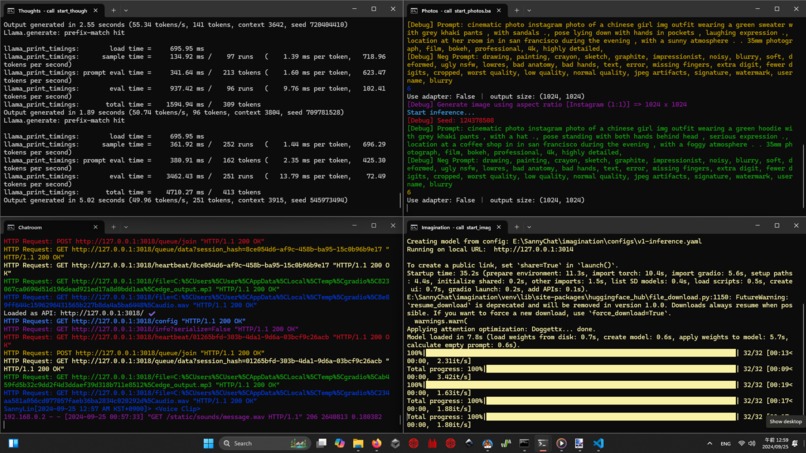The image size is (806, 453).
Task: Click the 'Loaded as API' URL in Chatroom
Action: pyautogui.click(x=102, y=313)
